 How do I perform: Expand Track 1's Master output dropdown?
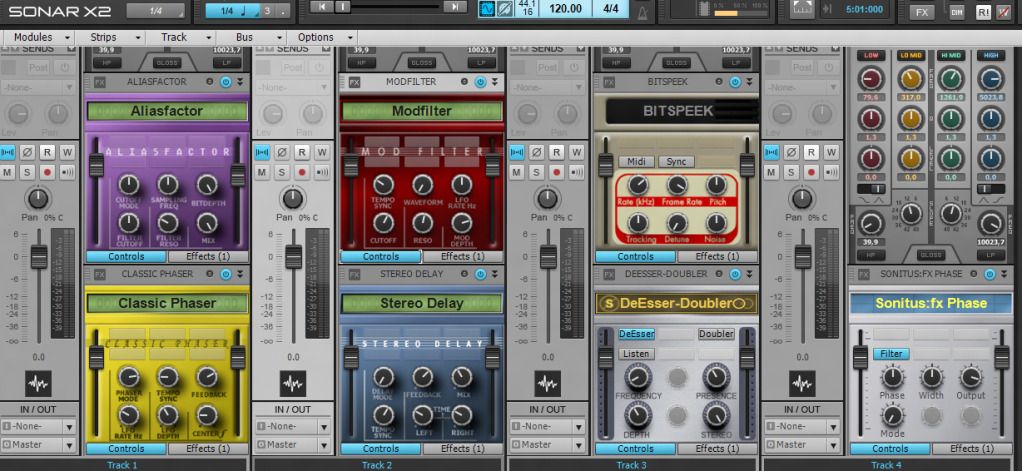(x=39, y=444)
